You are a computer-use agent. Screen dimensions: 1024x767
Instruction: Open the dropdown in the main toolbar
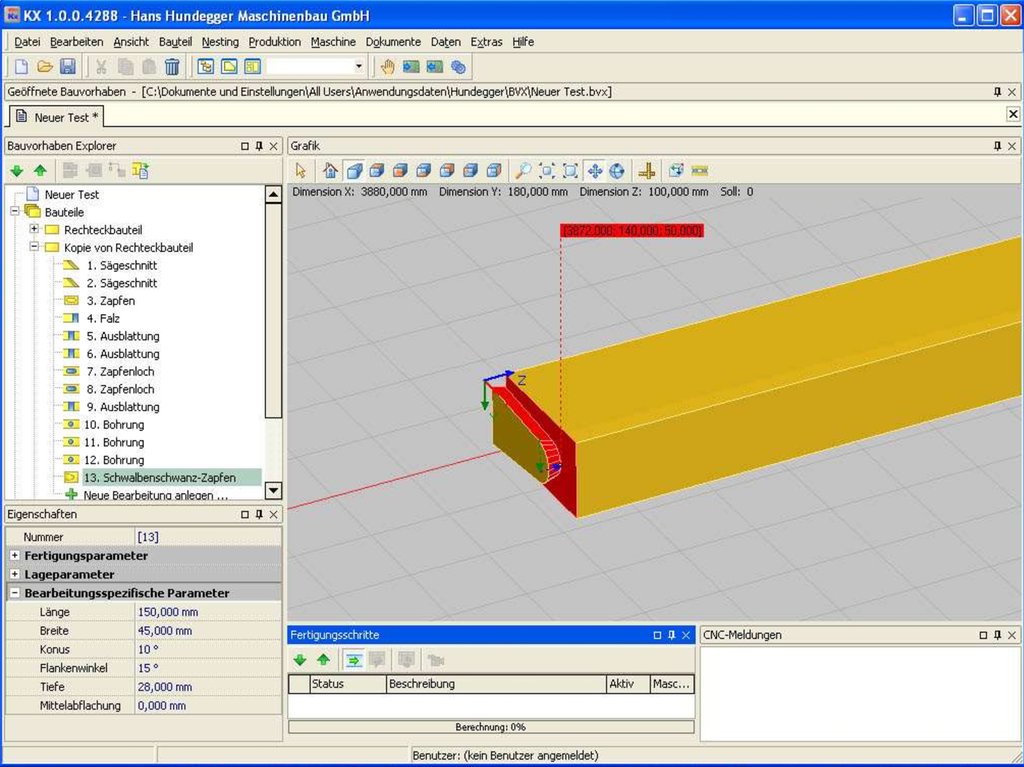pyautogui.click(x=359, y=67)
